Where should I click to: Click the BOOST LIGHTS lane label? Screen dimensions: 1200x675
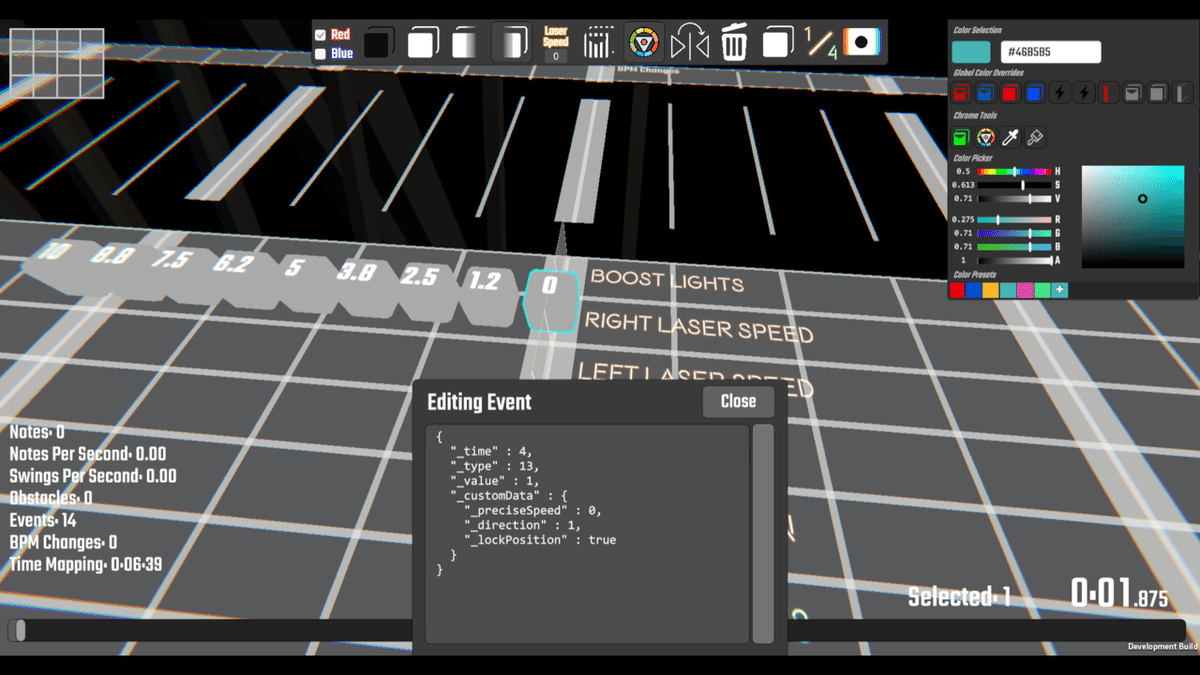(667, 279)
